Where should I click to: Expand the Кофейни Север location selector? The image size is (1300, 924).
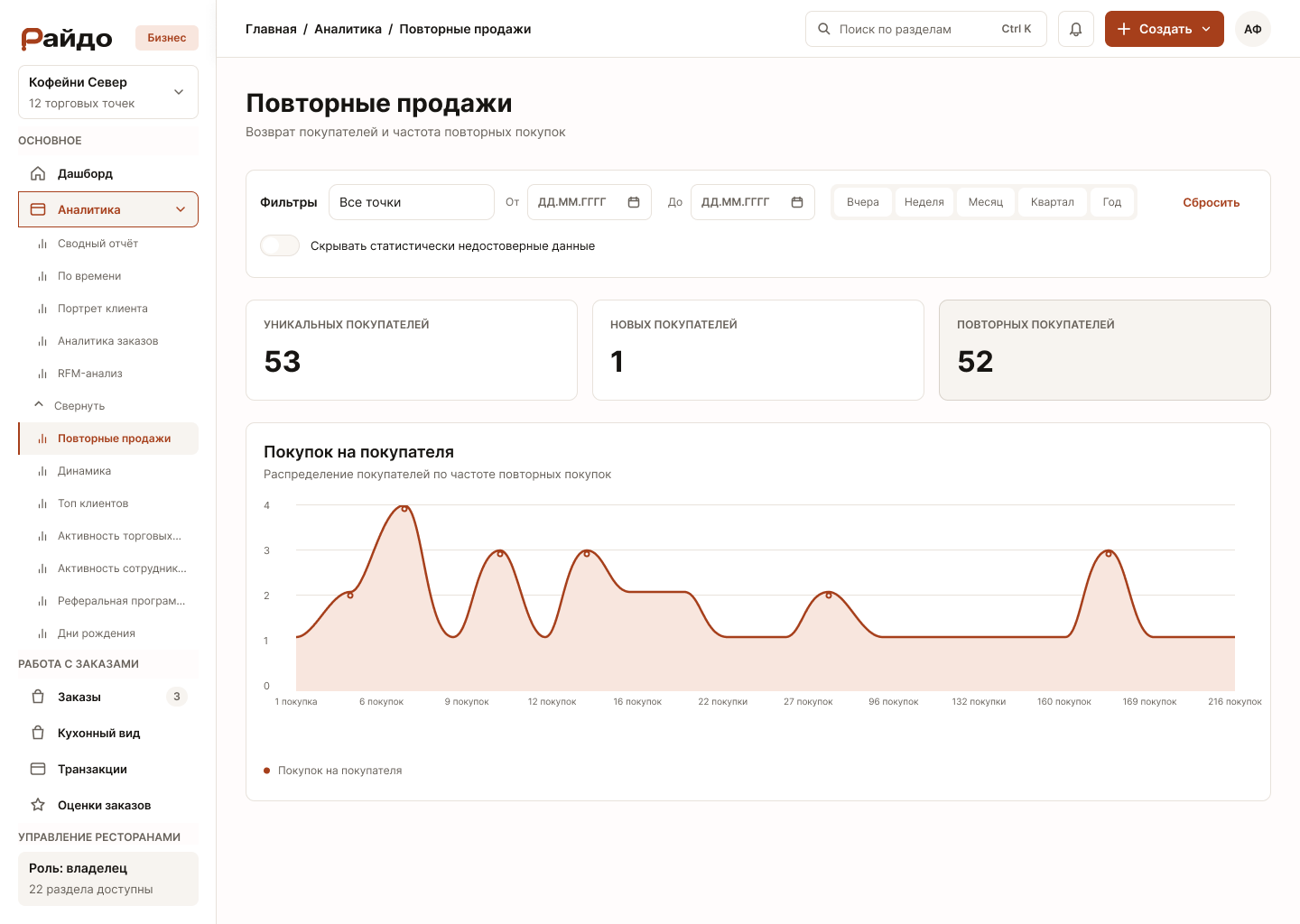click(108, 92)
